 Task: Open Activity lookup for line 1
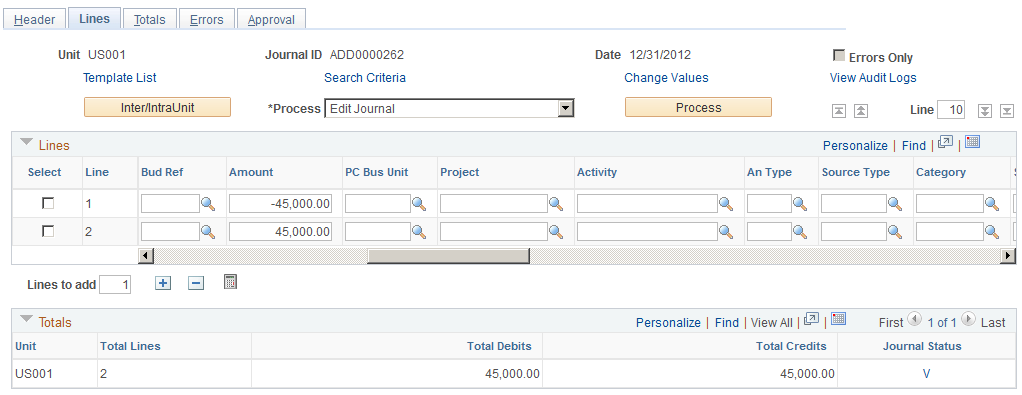[726, 204]
